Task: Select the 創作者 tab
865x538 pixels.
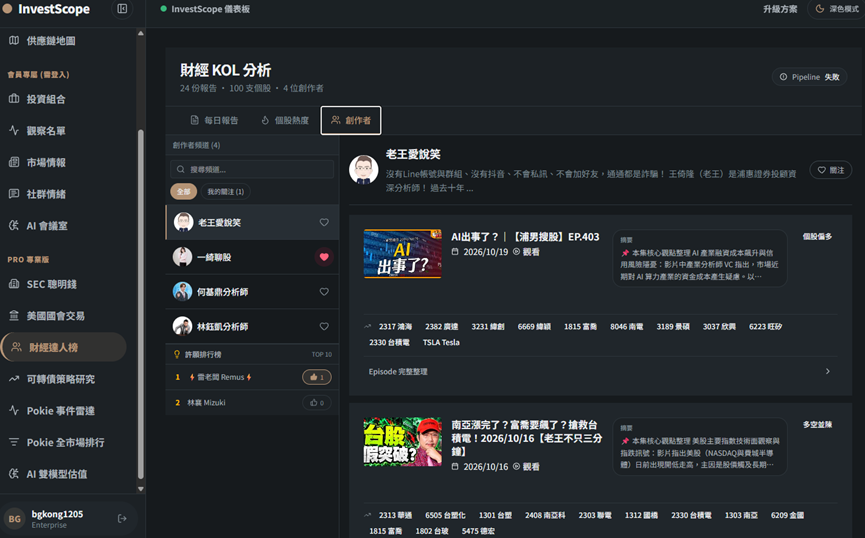Action: tap(351, 120)
